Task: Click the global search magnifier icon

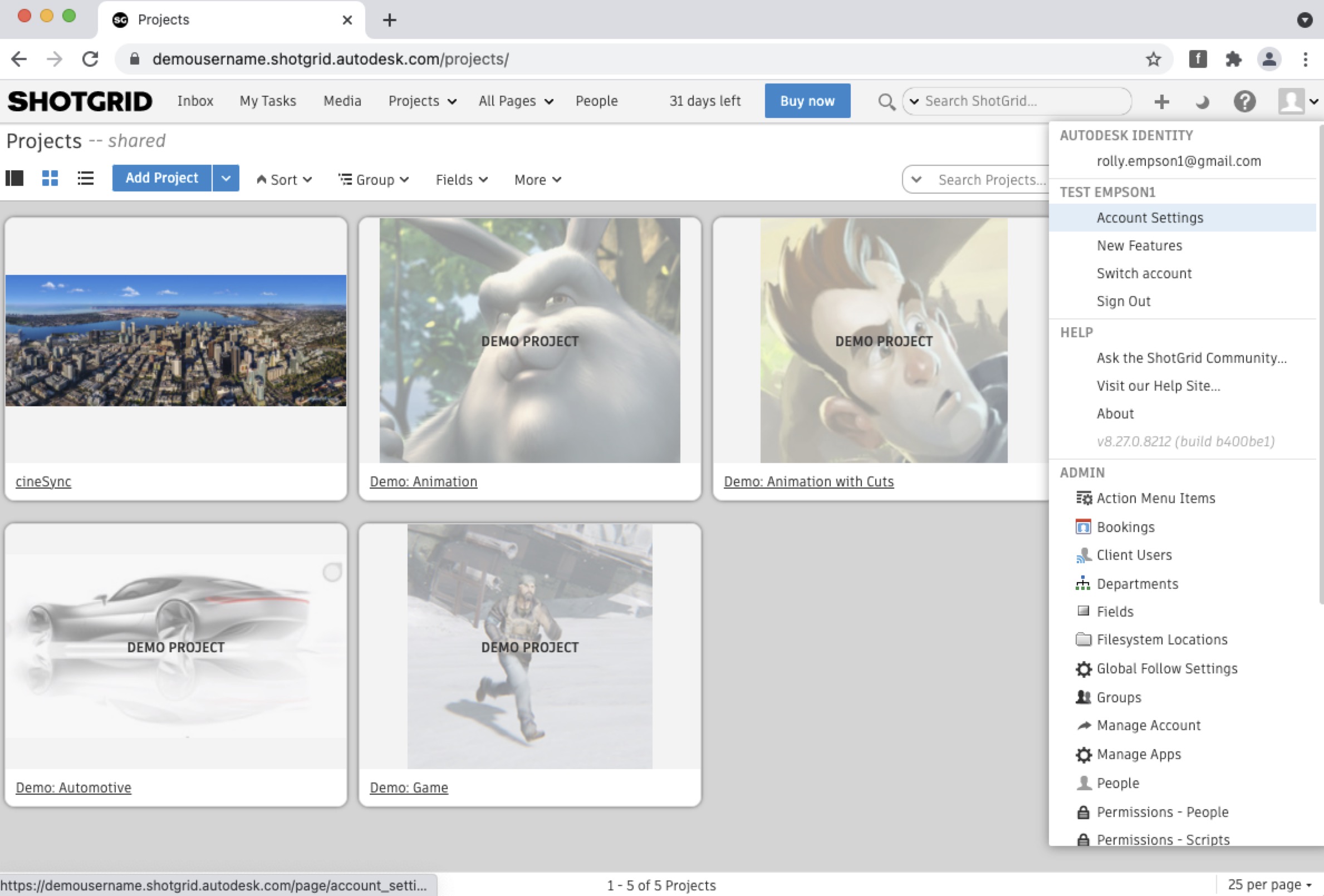Action: click(886, 102)
